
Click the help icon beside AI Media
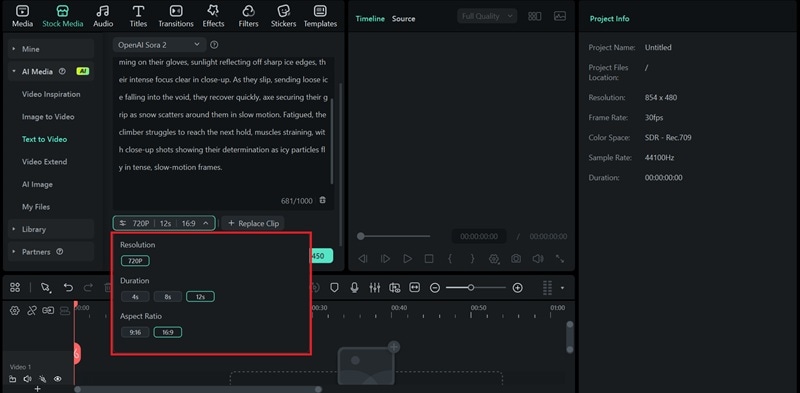coord(62,71)
